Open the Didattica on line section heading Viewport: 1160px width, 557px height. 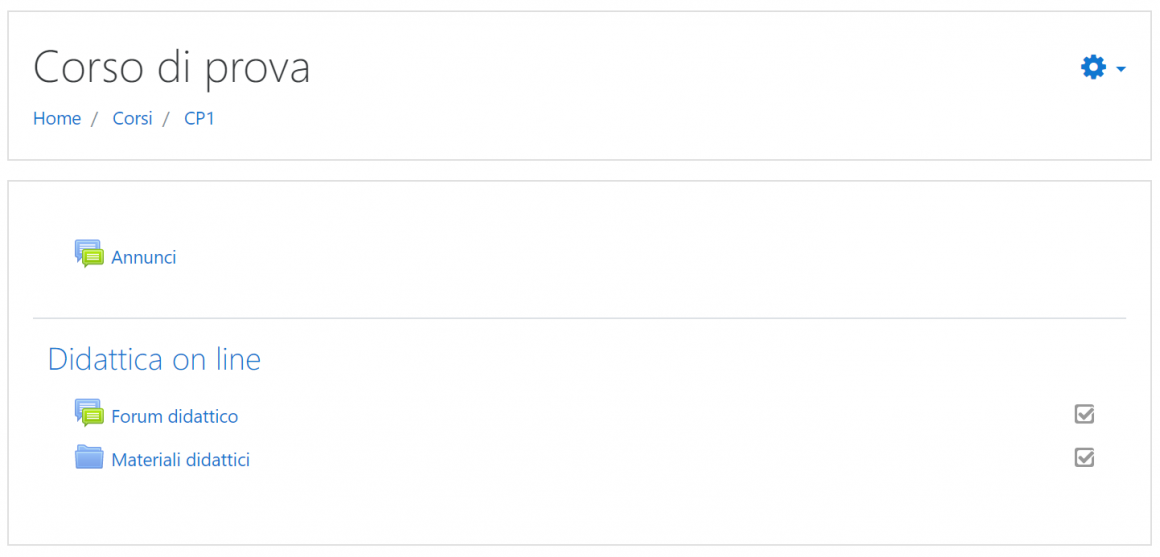(154, 360)
